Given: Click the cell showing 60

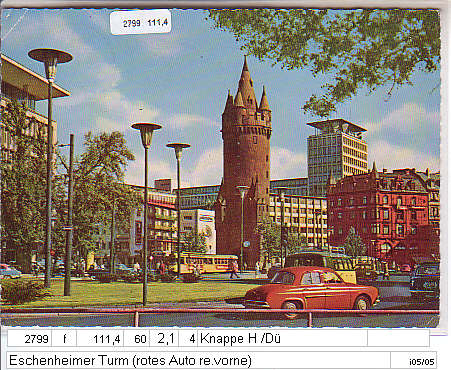Looking at the screenshot, I should (137, 339).
